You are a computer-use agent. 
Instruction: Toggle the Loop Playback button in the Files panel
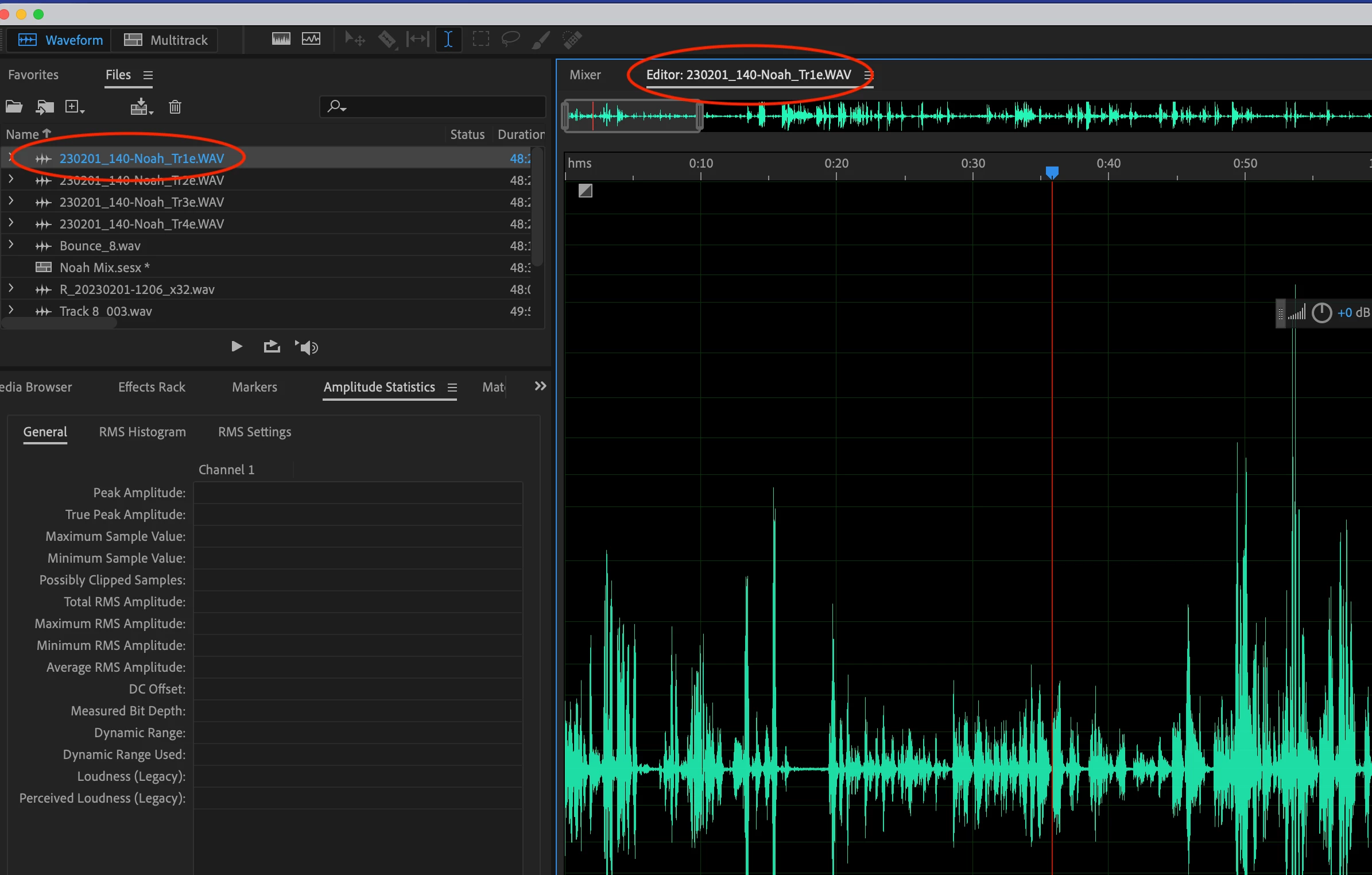click(x=272, y=346)
